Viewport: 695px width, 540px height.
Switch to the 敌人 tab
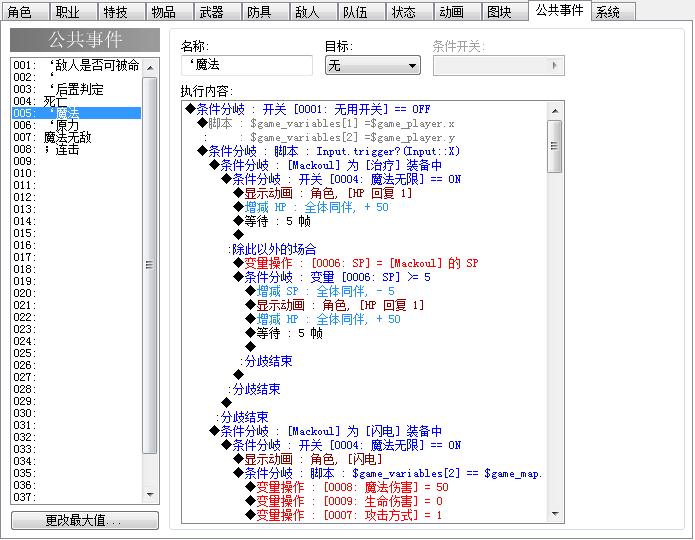click(x=312, y=12)
